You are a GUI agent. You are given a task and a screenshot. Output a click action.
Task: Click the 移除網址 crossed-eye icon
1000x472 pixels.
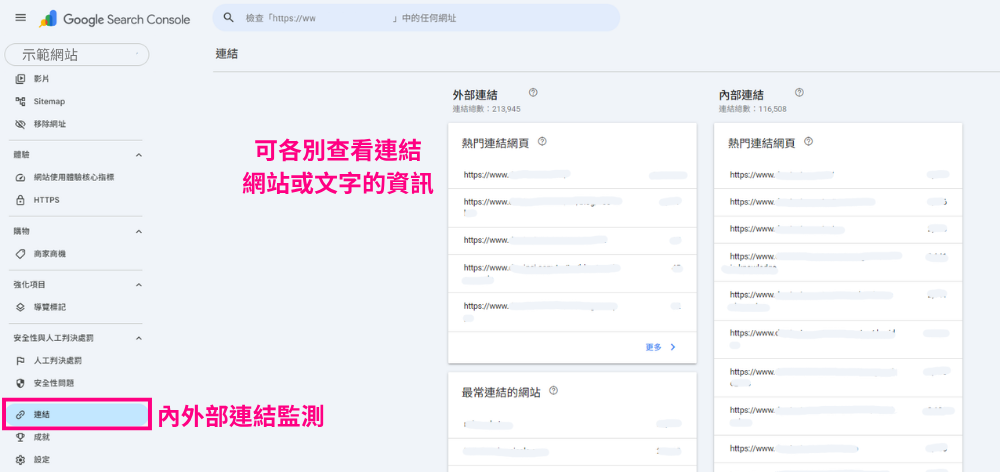20,124
